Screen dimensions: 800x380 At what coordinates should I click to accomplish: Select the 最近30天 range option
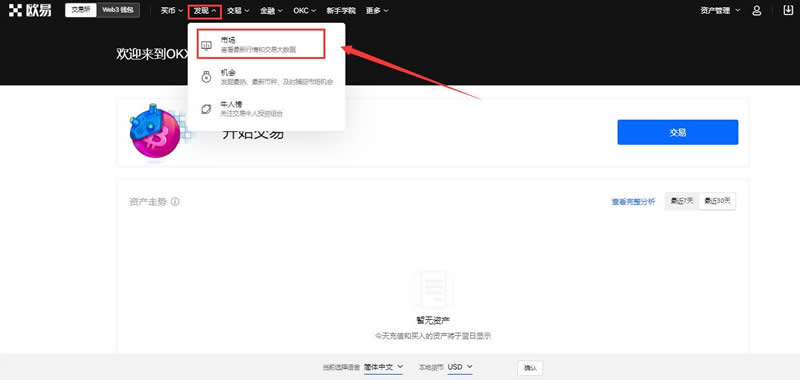717,201
